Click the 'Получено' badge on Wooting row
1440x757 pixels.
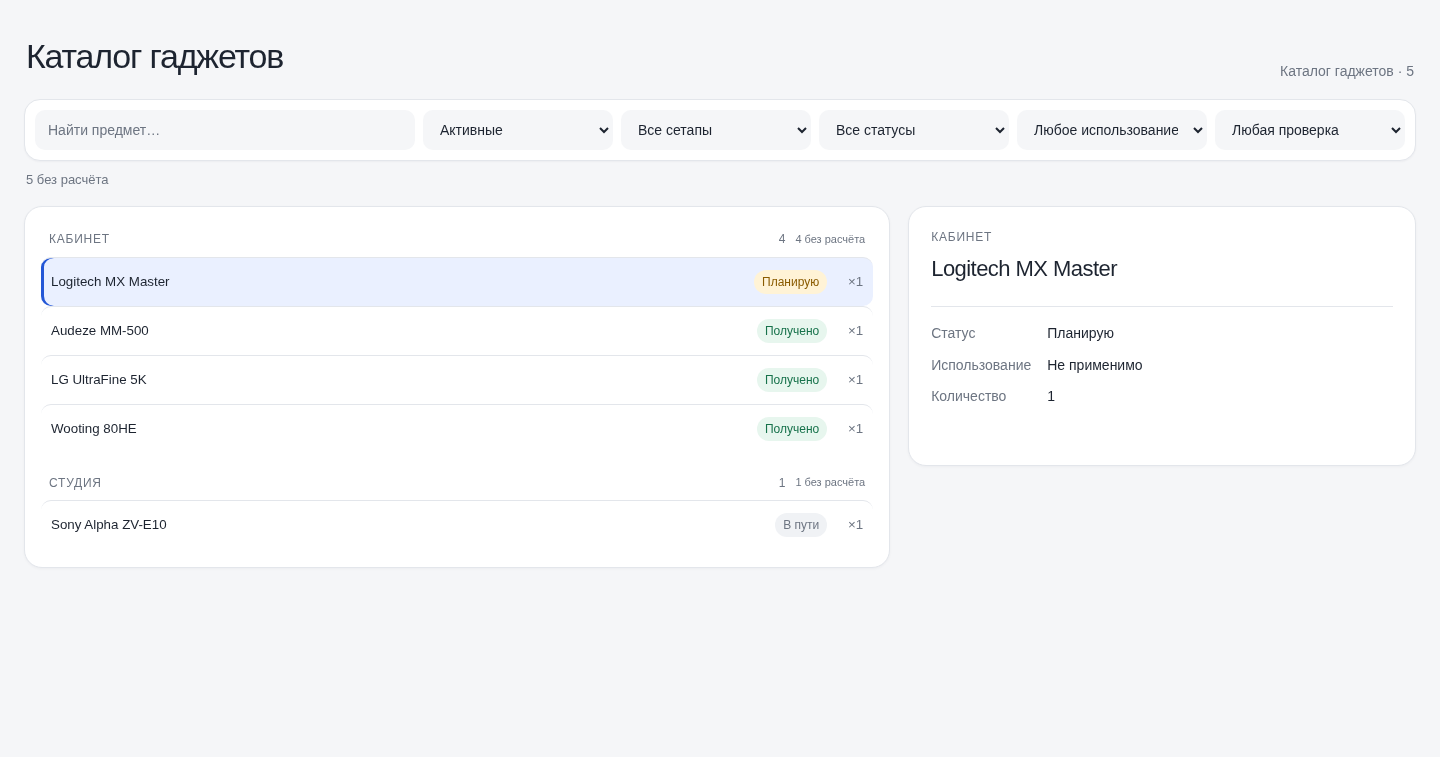(792, 429)
